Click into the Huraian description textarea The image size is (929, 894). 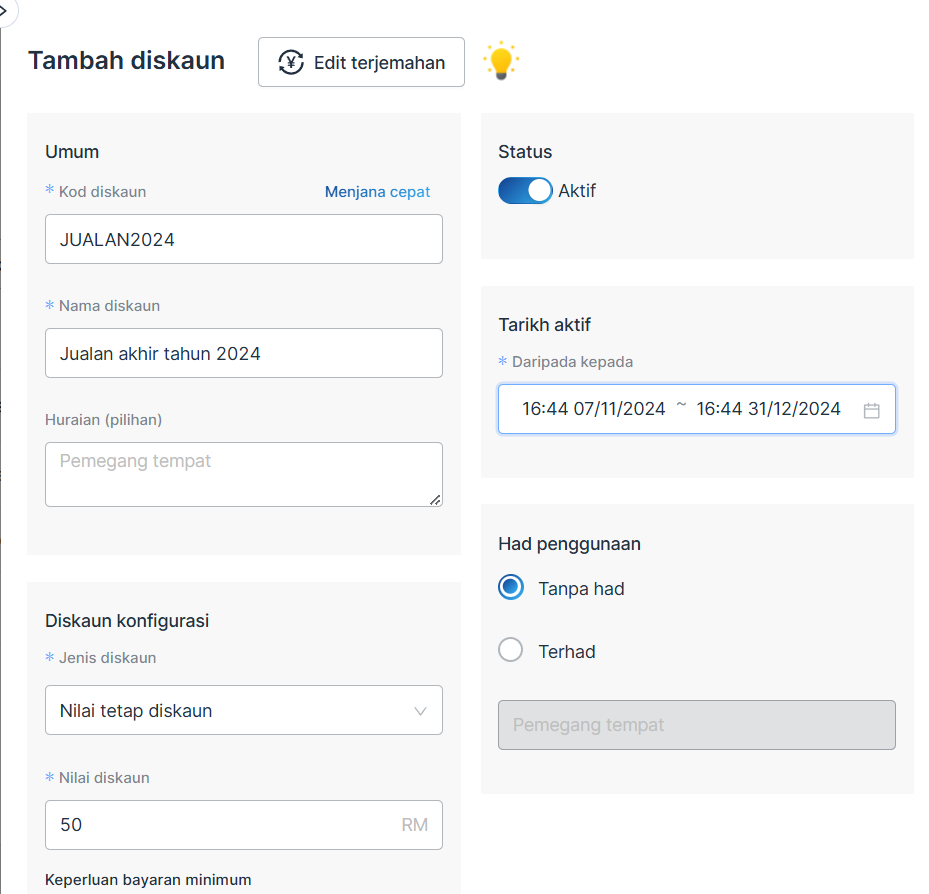coord(243,474)
